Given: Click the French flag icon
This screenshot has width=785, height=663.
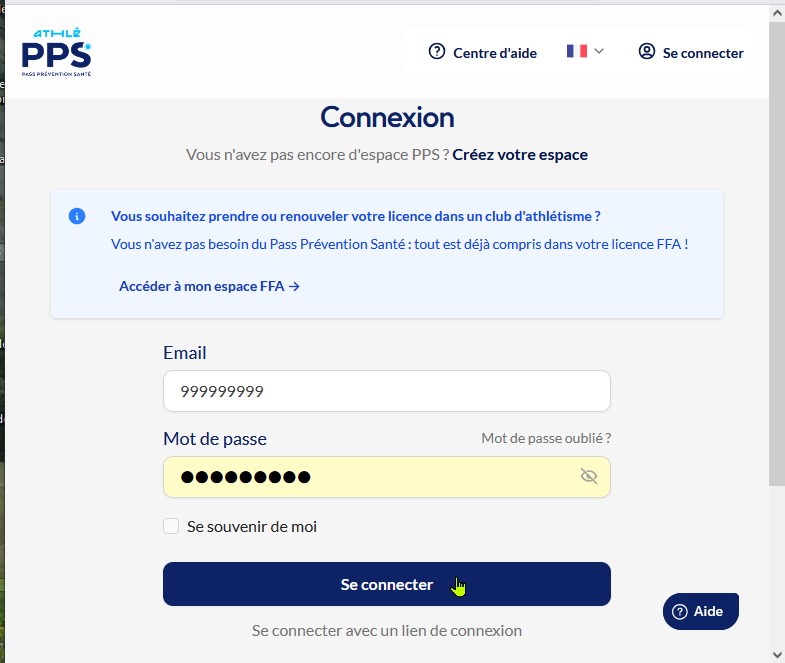Looking at the screenshot, I should click(x=577, y=51).
